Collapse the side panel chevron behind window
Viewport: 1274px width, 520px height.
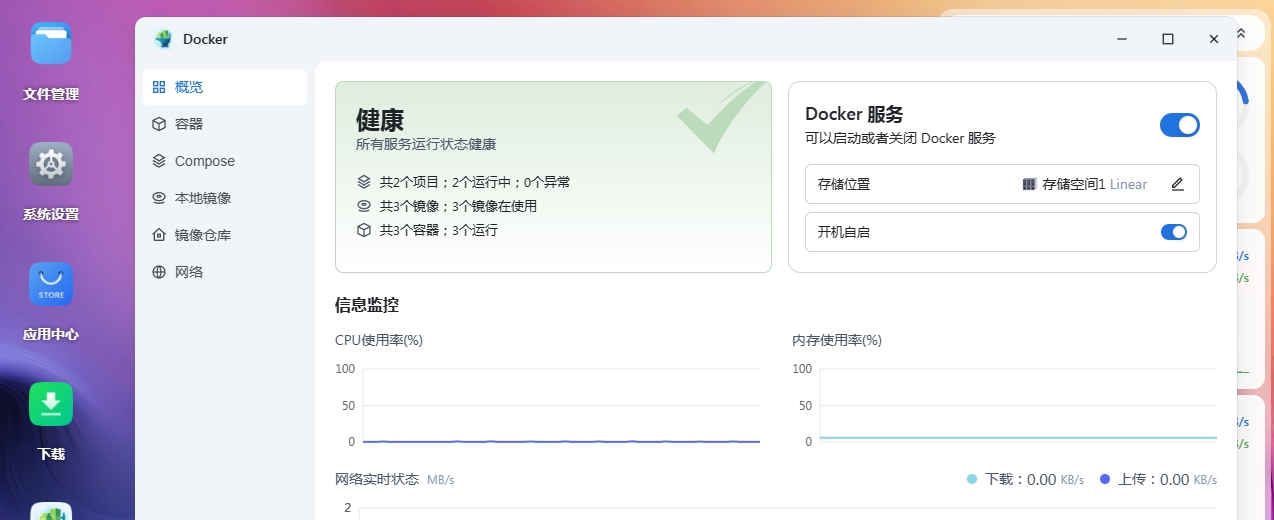(x=1241, y=33)
